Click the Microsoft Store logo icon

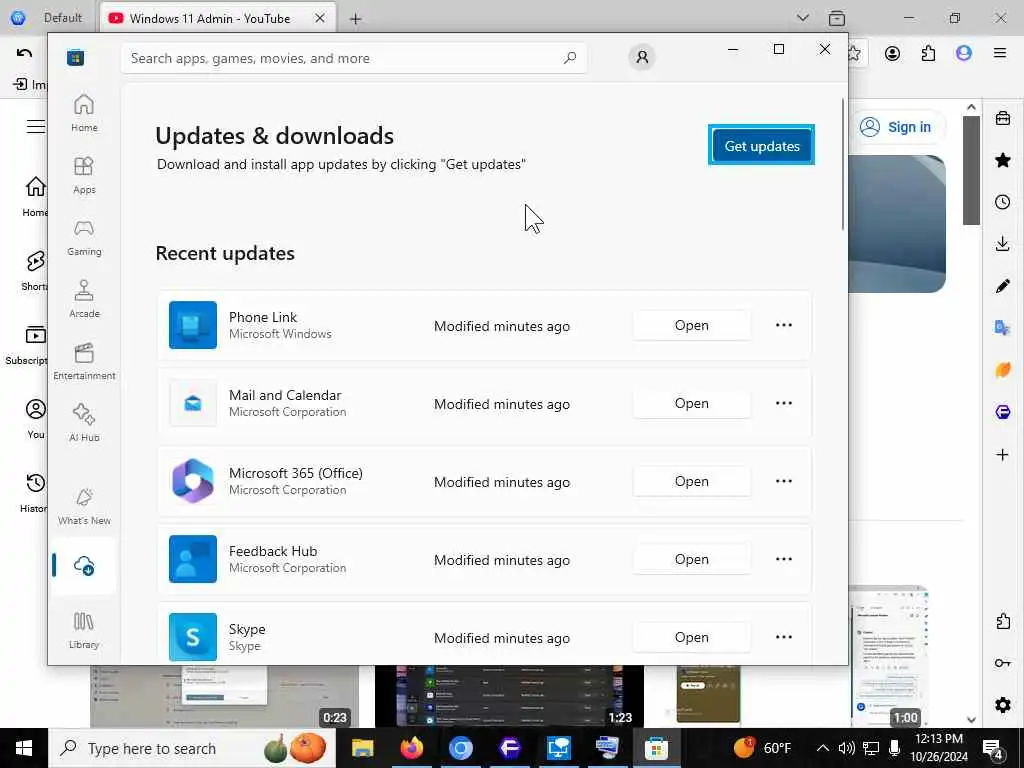(x=76, y=57)
